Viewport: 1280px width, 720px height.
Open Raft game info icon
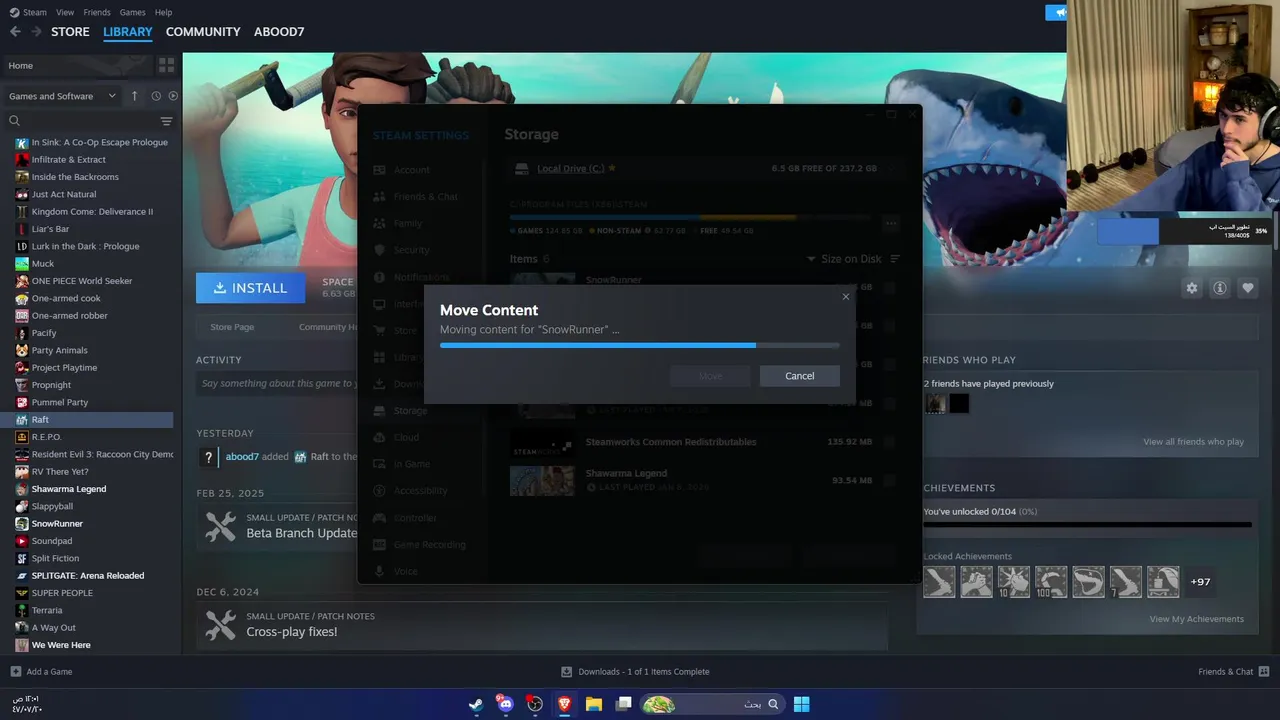coord(1220,288)
